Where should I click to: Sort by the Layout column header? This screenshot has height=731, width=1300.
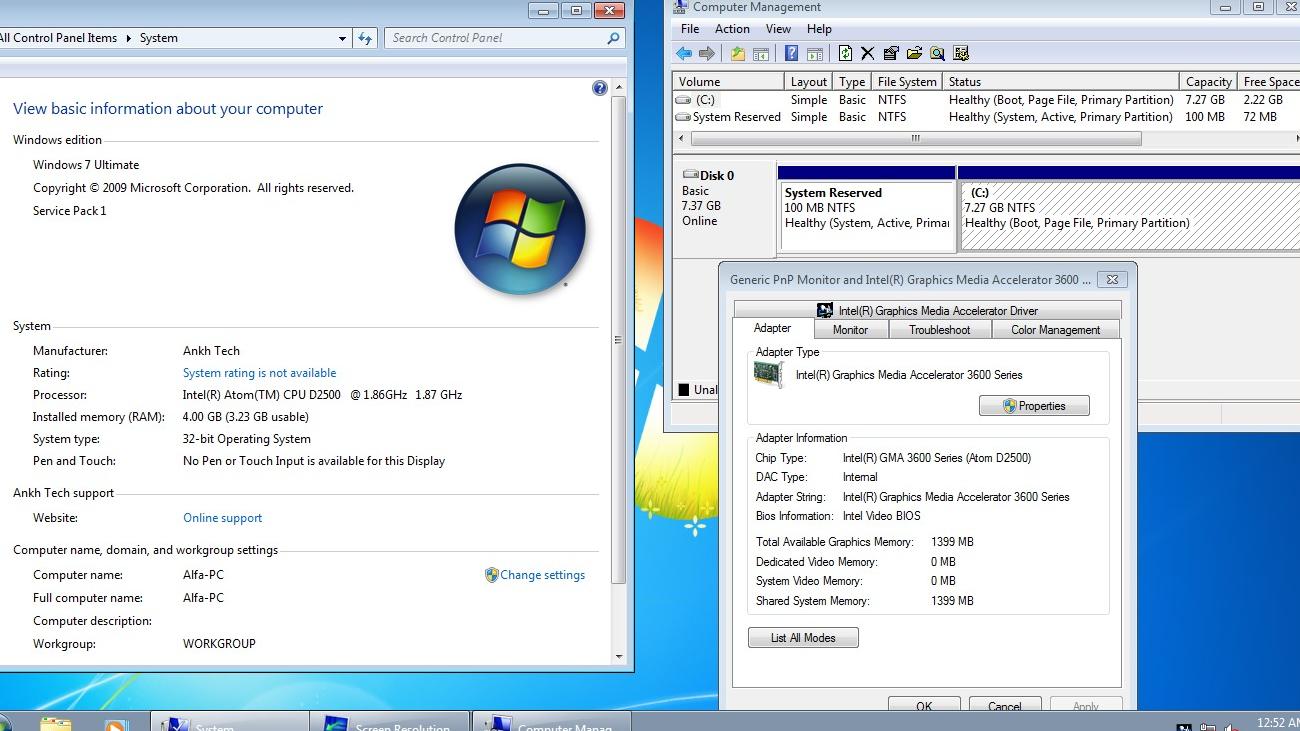click(x=809, y=82)
